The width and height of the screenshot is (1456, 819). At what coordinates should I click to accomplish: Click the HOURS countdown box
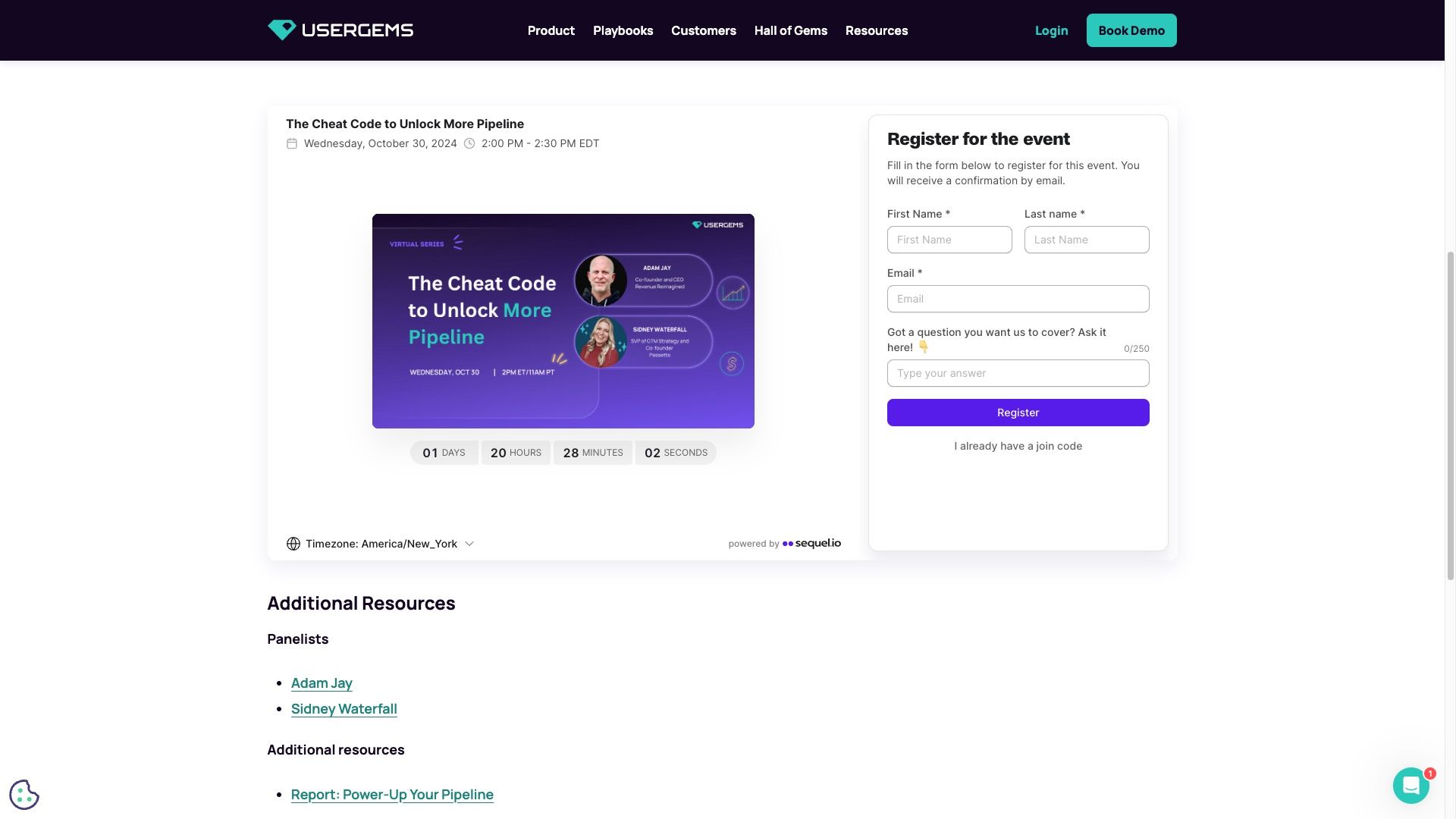coord(516,453)
